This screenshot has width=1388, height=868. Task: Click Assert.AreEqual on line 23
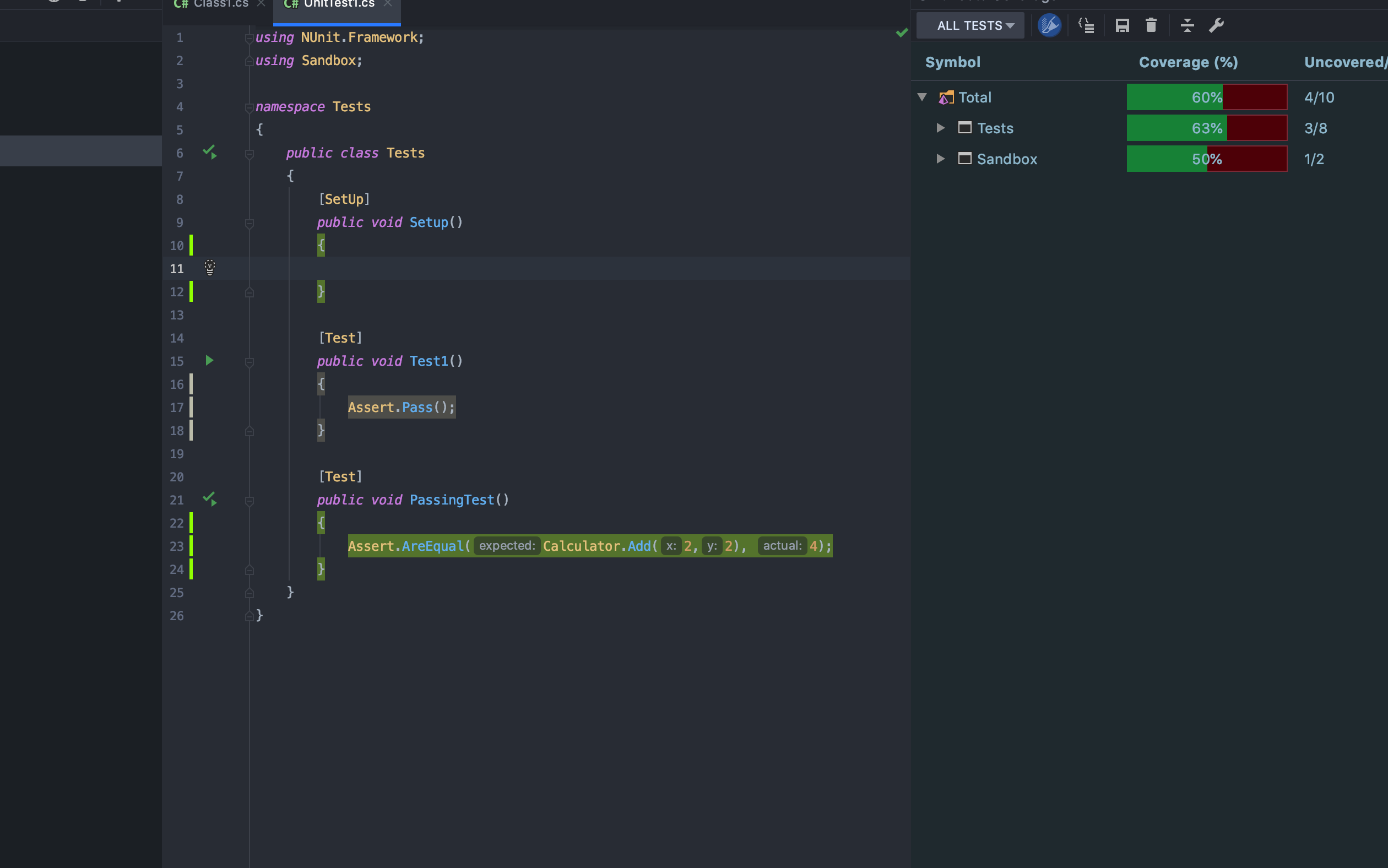click(x=405, y=546)
